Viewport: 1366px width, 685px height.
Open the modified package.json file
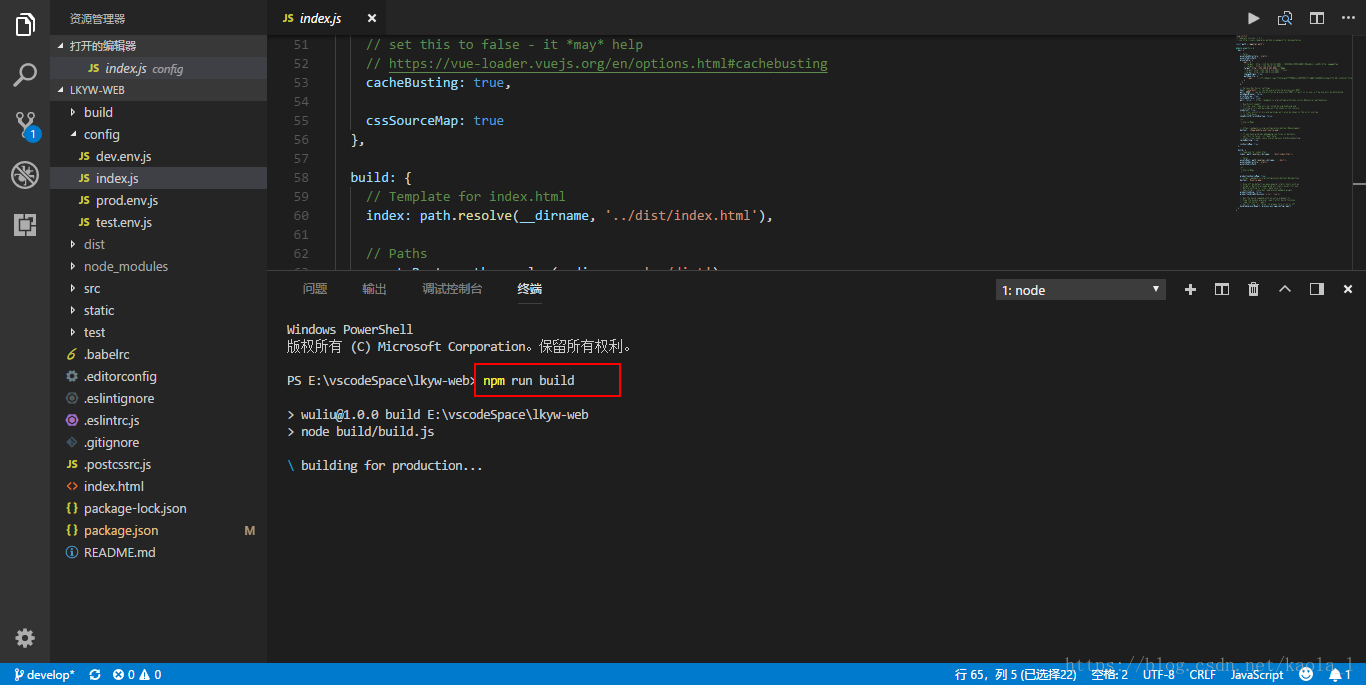point(158,530)
